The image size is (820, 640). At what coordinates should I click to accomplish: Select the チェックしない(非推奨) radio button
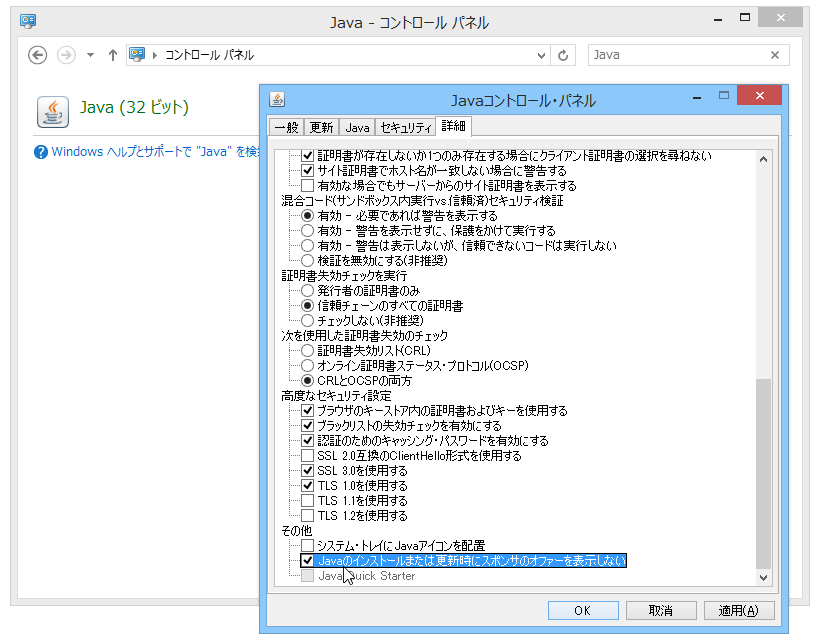tap(307, 321)
